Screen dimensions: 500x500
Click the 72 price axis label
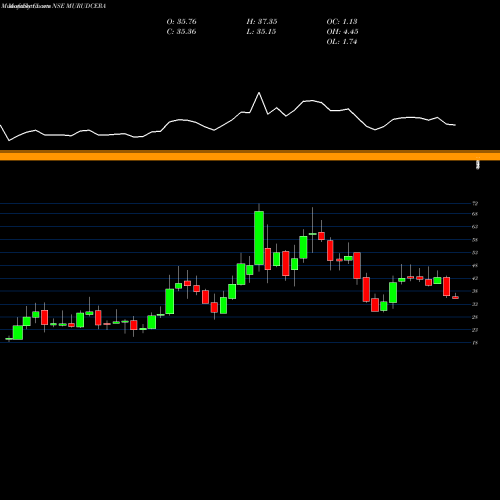coord(475,203)
